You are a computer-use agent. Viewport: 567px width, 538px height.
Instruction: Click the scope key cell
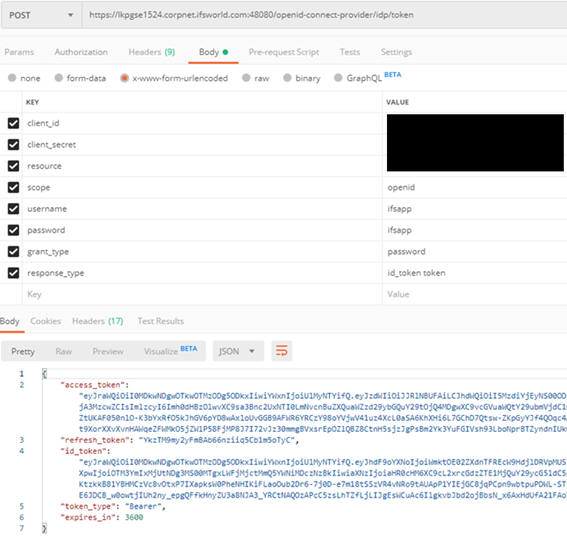[x=202, y=187]
